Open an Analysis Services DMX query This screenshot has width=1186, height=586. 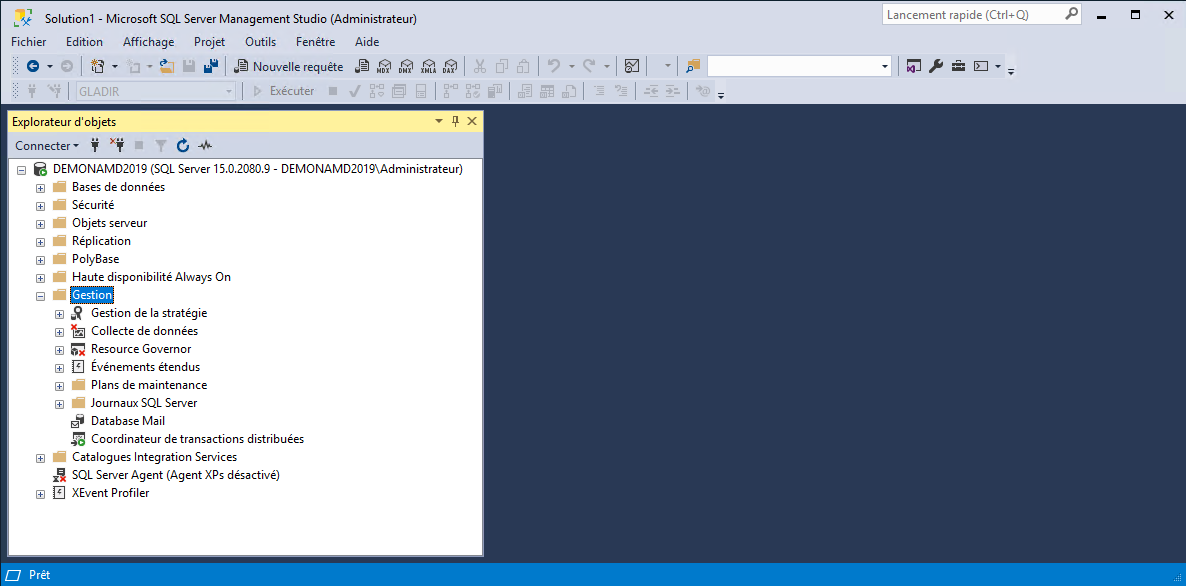coord(406,67)
